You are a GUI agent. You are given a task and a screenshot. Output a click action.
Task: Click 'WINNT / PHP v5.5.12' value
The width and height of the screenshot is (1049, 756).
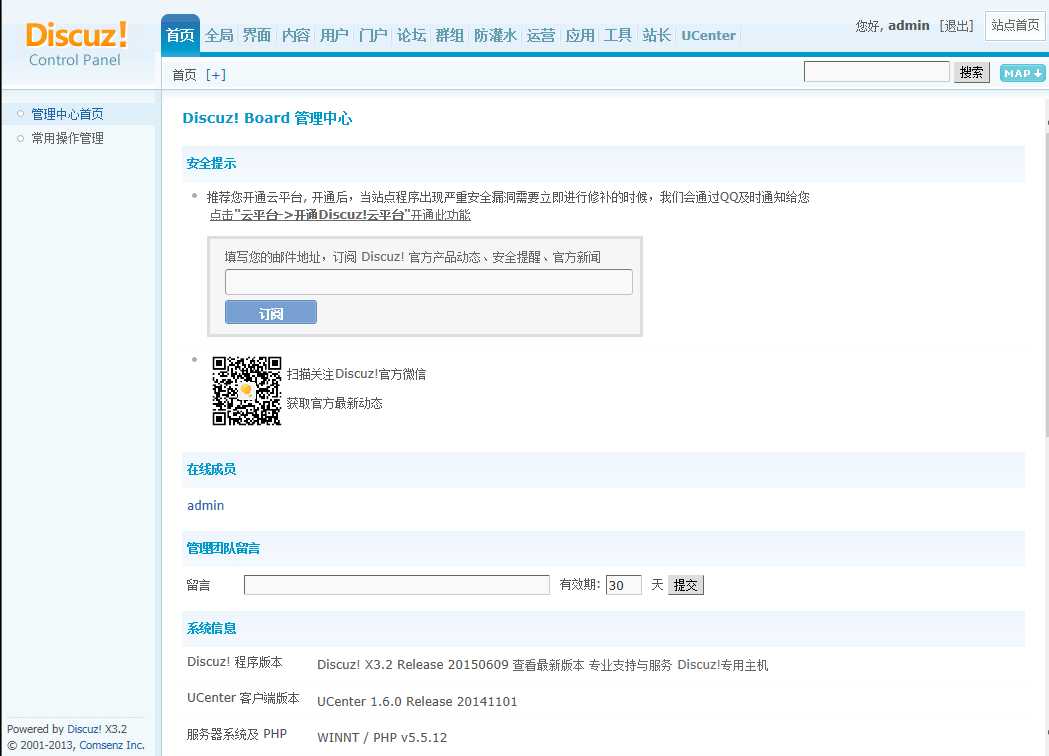[382, 738]
